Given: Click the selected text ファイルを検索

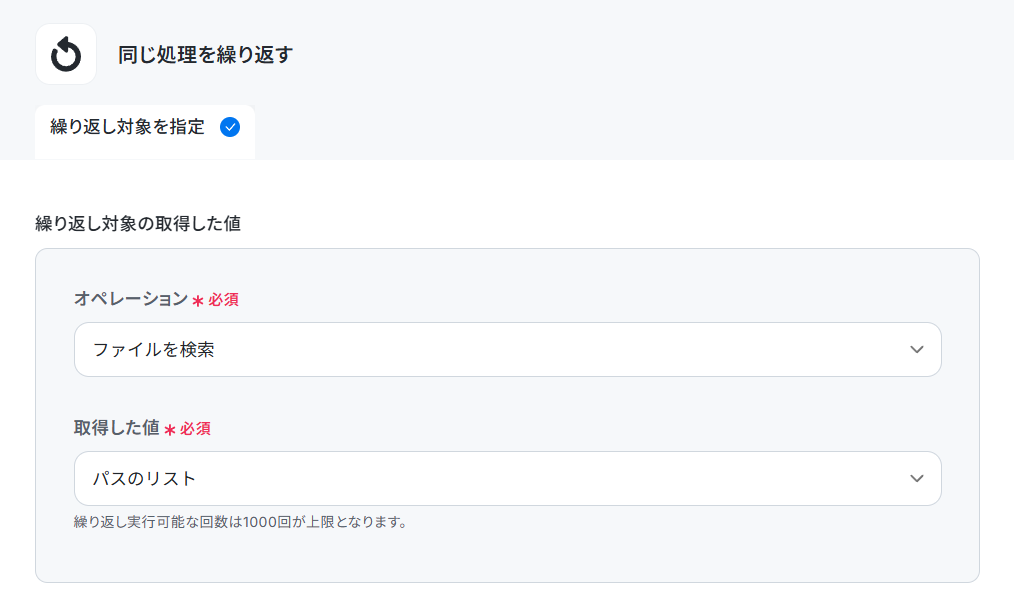Looking at the screenshot, I should coord(154,350).
